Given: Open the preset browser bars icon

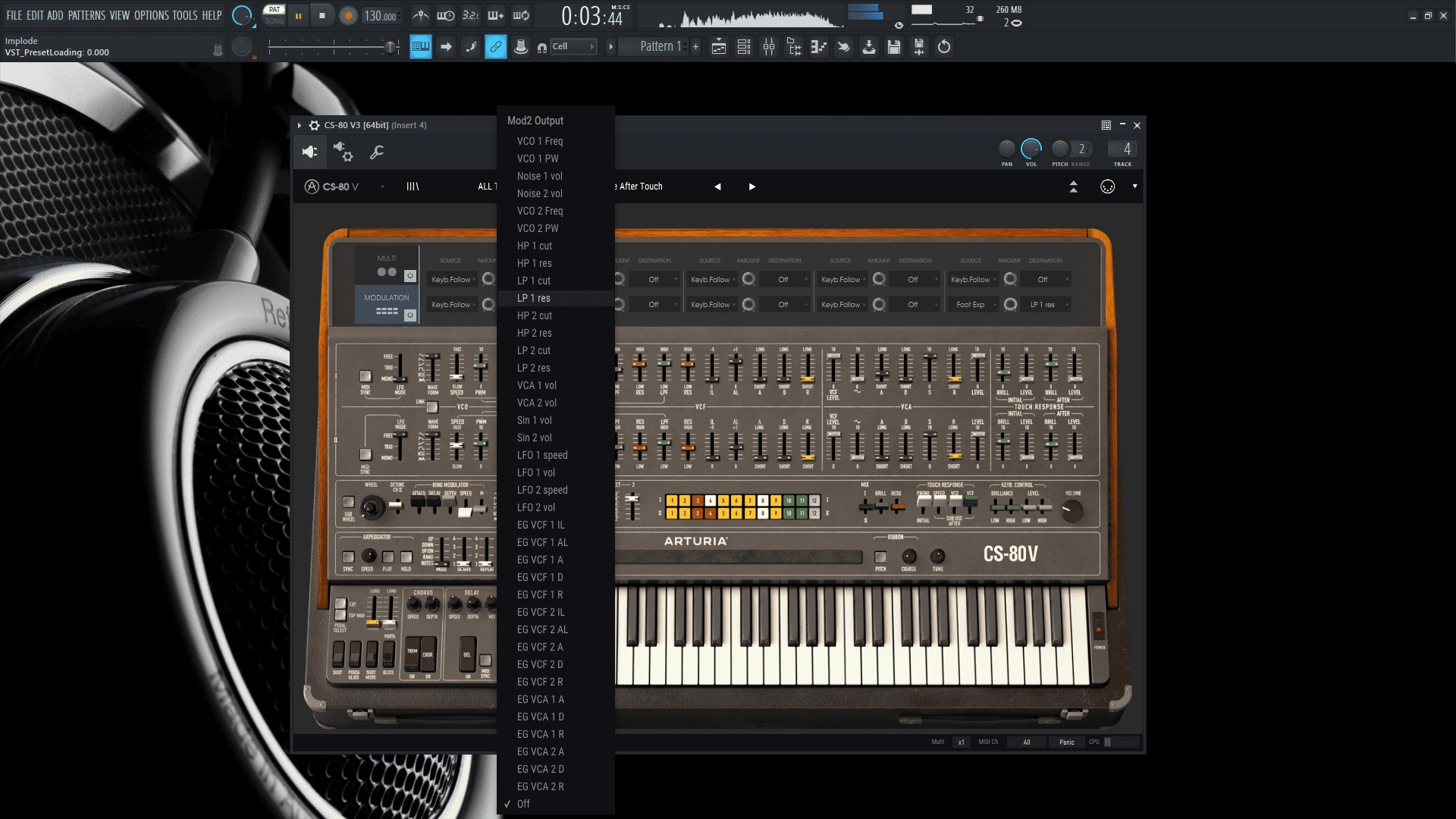Looking at the screenshot, I should [413, 187].
